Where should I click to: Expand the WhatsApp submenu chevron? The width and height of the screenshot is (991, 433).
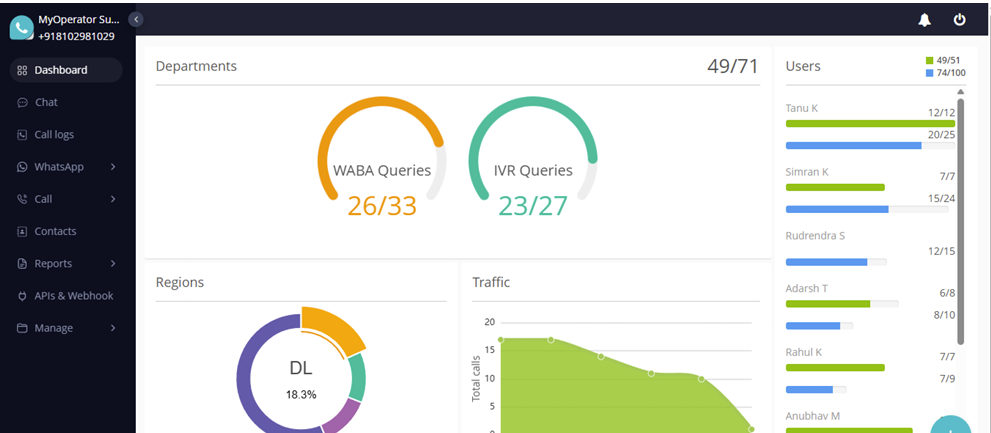coord(113,167)
